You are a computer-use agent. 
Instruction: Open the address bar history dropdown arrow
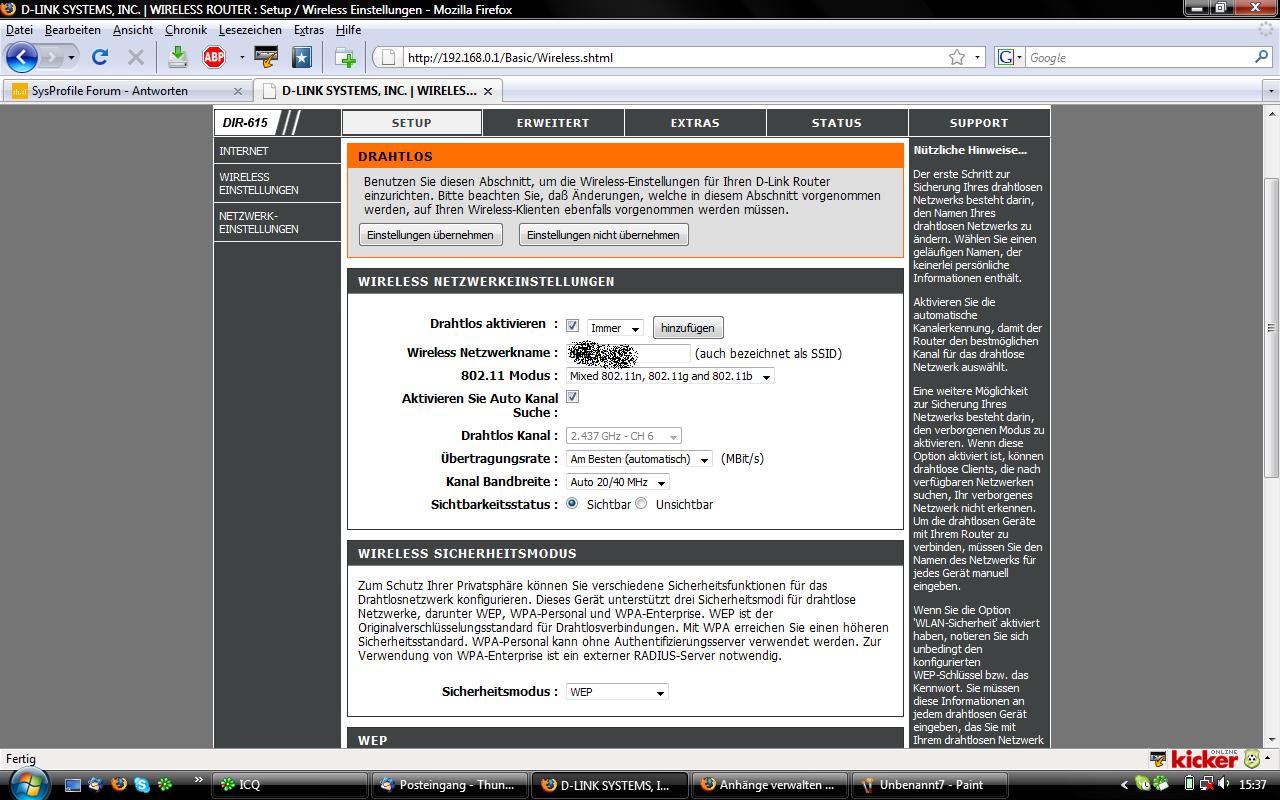(x=978, y=58)
